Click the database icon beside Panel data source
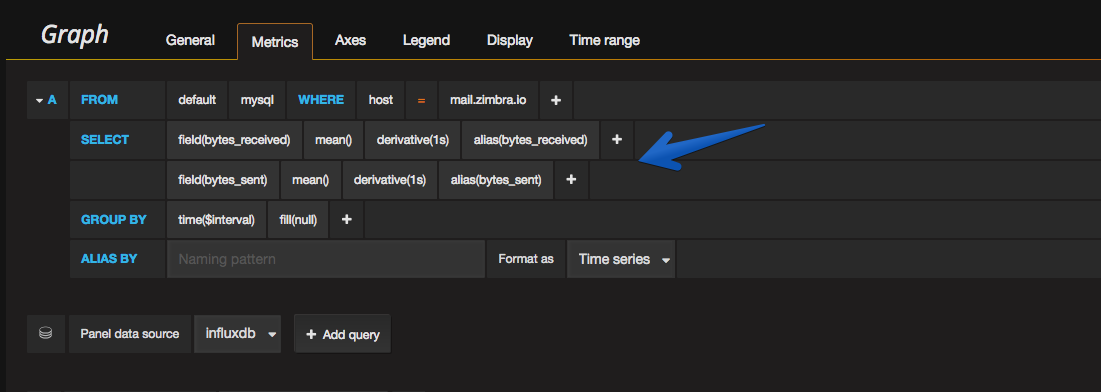This screenshot has width=1101, height=392. 46,334
